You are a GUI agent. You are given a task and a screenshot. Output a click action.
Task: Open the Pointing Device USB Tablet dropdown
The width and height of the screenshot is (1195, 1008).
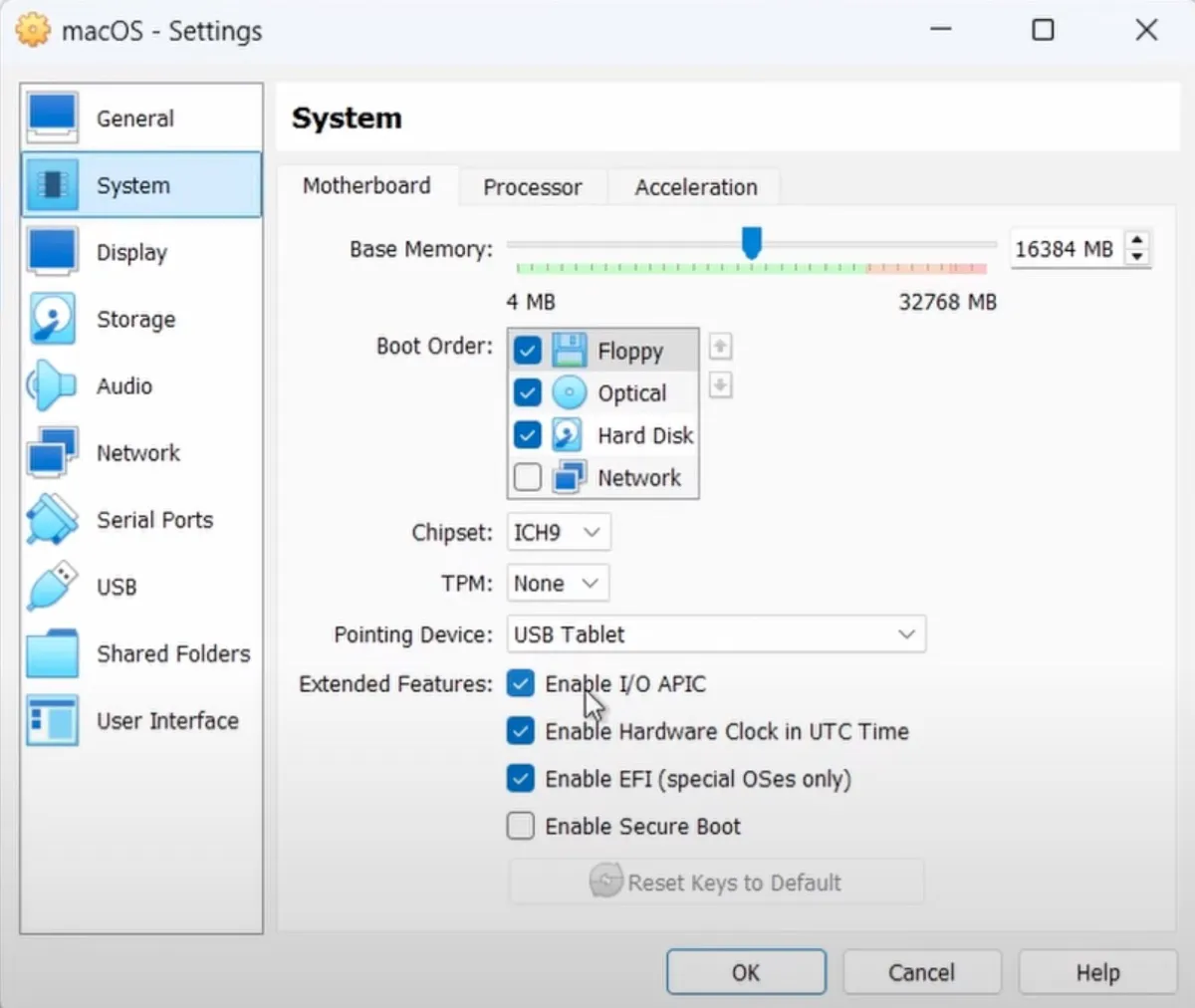[716, 633]
